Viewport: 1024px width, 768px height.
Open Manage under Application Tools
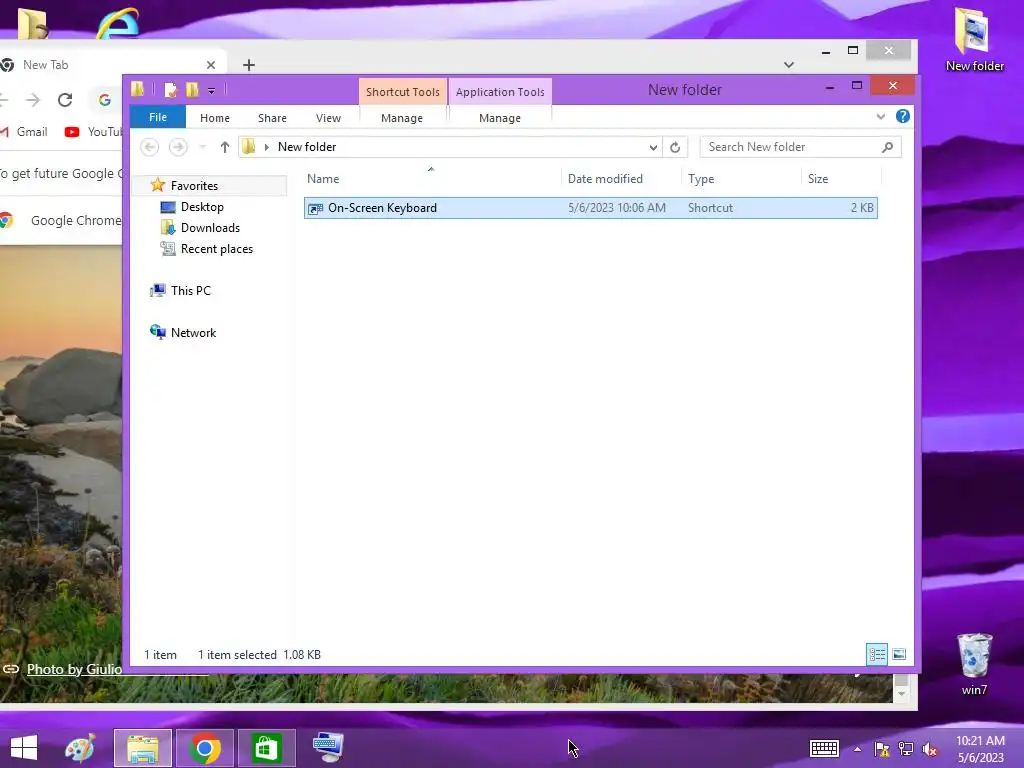[500, 118]
